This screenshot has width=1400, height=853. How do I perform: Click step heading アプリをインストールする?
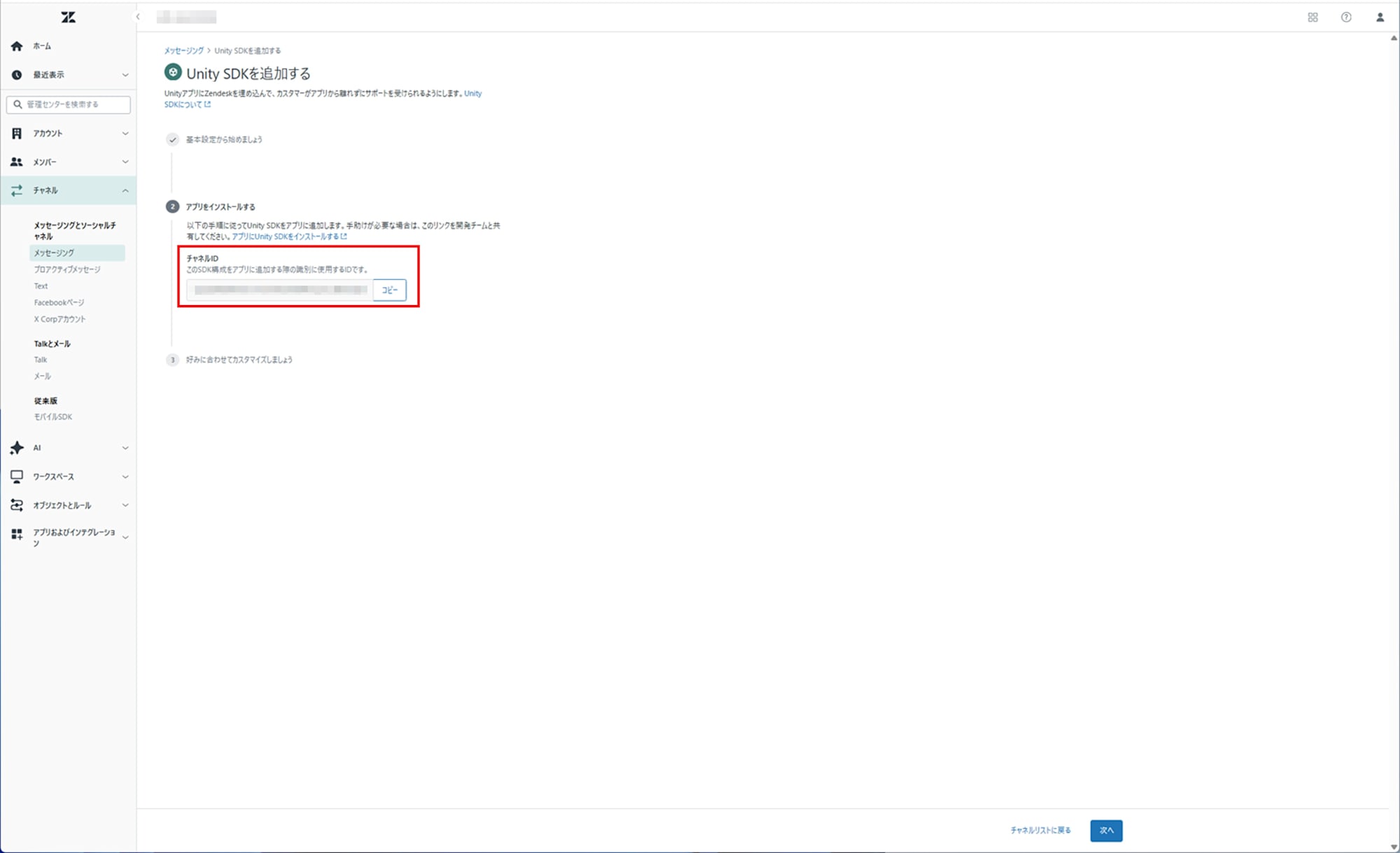click(220, 207)
